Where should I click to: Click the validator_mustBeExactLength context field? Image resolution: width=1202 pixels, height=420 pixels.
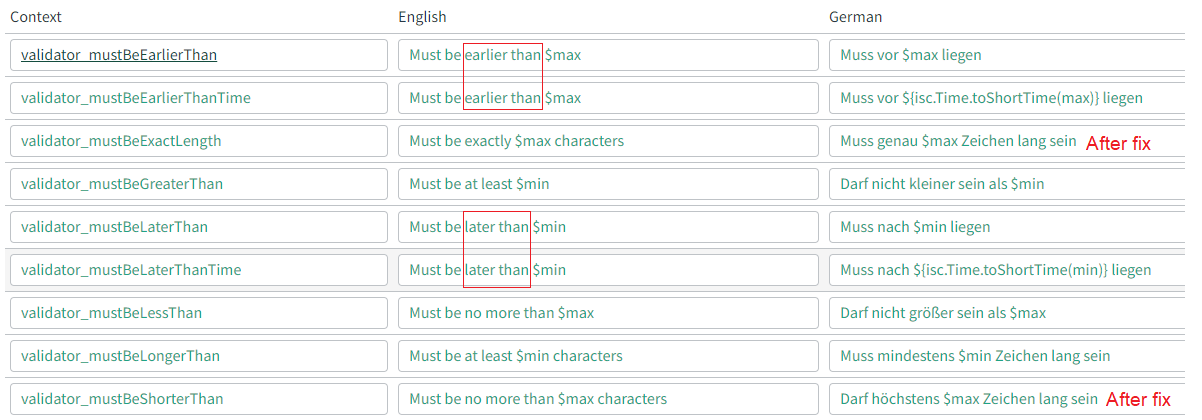198,141
